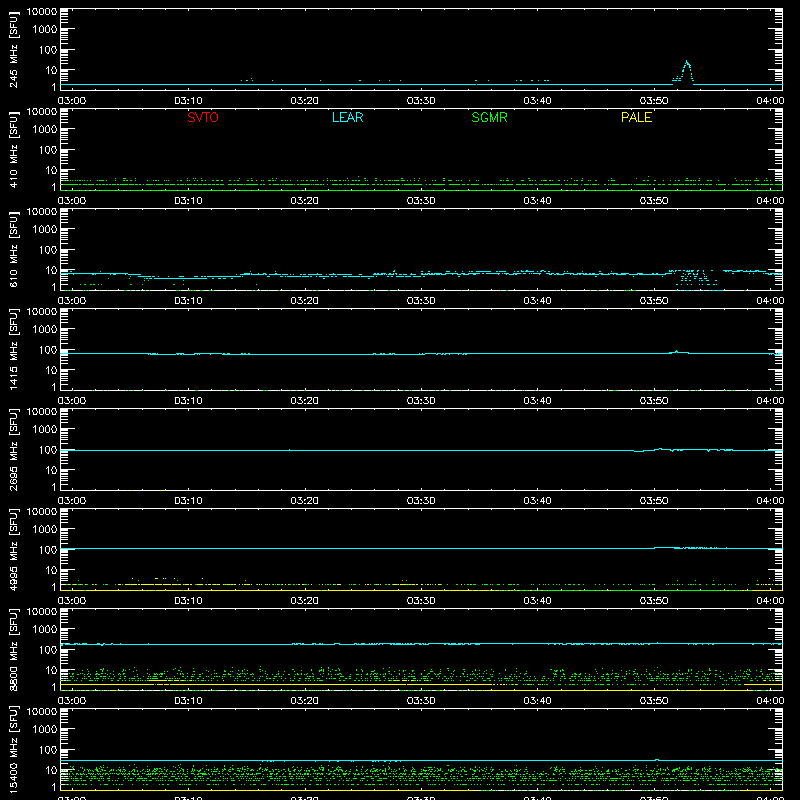This screenshot has width=800, height=800.
Task: Click the 03:10 tick under the 4995 MHz panel
Action: pos(188,601)
